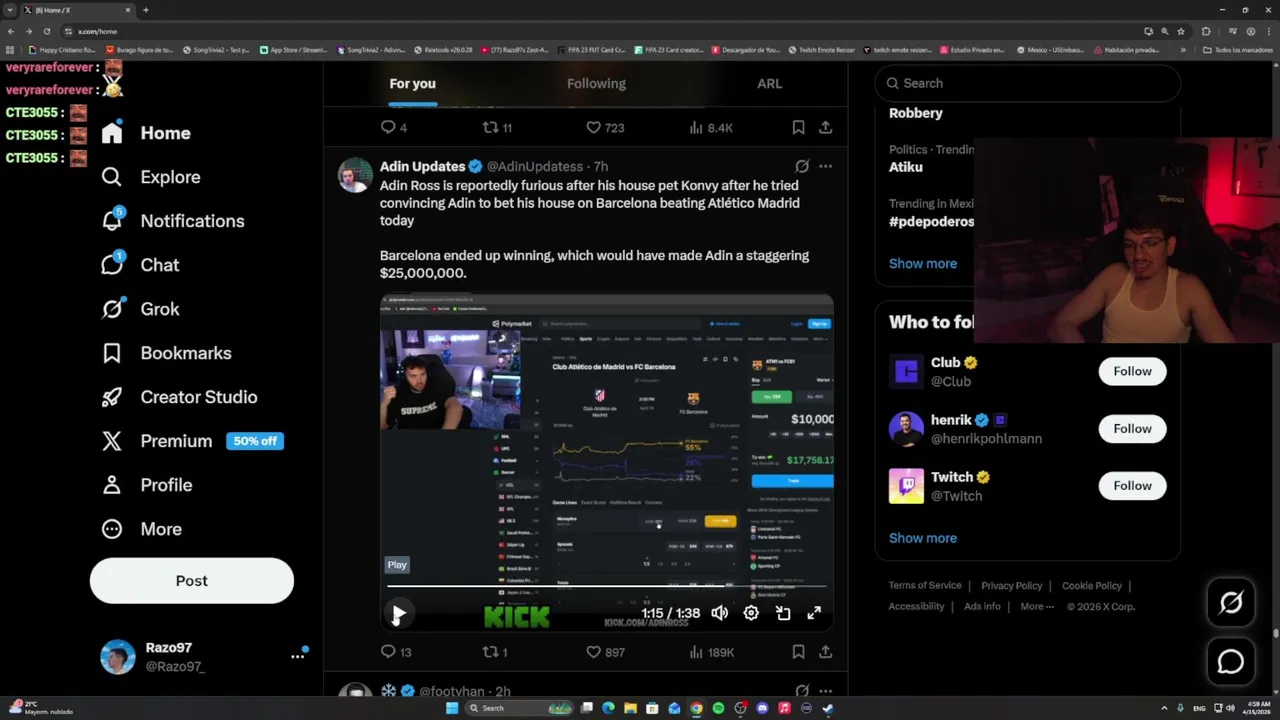View analytics showing 8.4K views
This screenshot has width=1280, height=720.
(711, 127)
